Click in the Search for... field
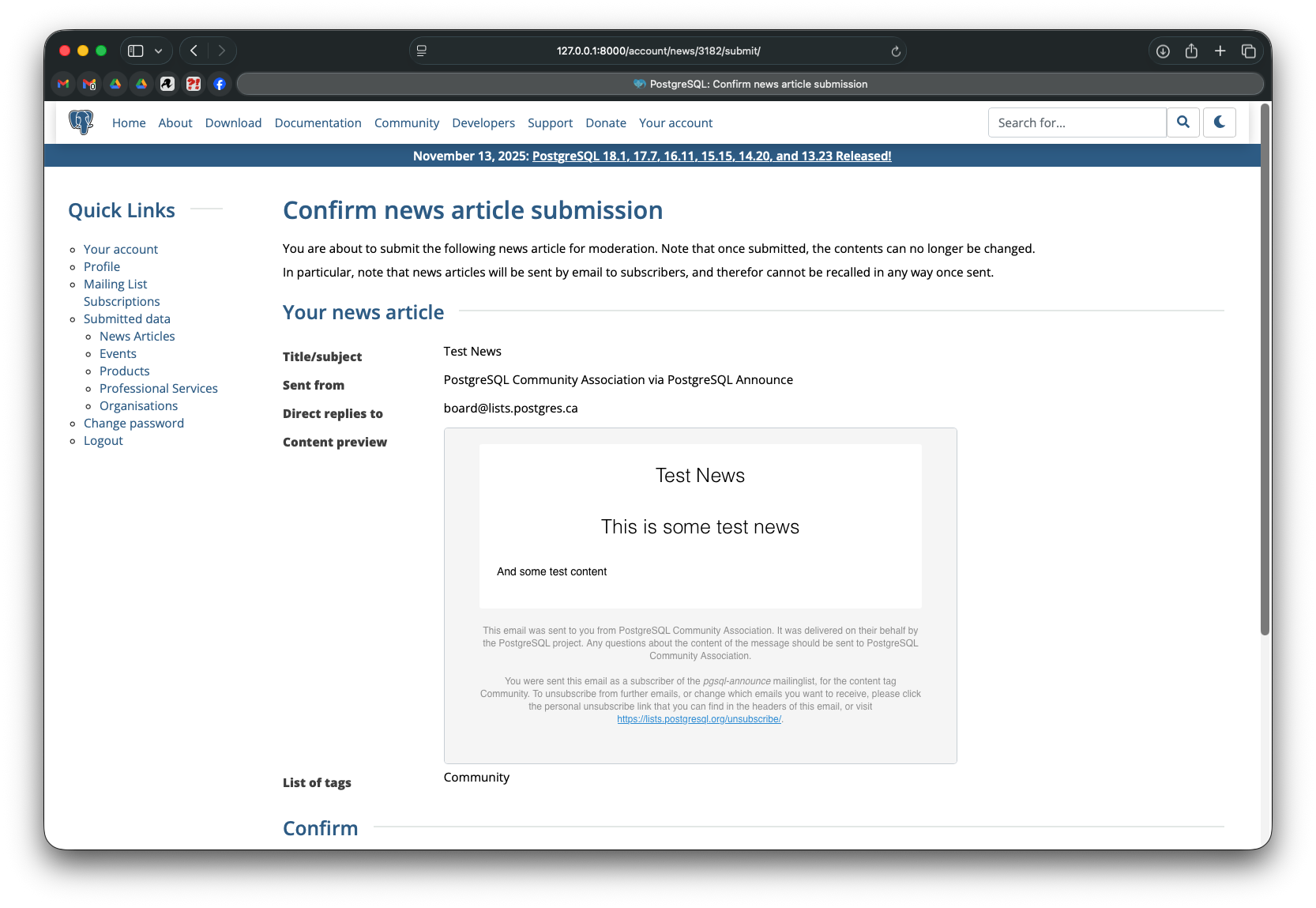The width and height of the screenshot is (1316, 908). [x=1076, y=123]
